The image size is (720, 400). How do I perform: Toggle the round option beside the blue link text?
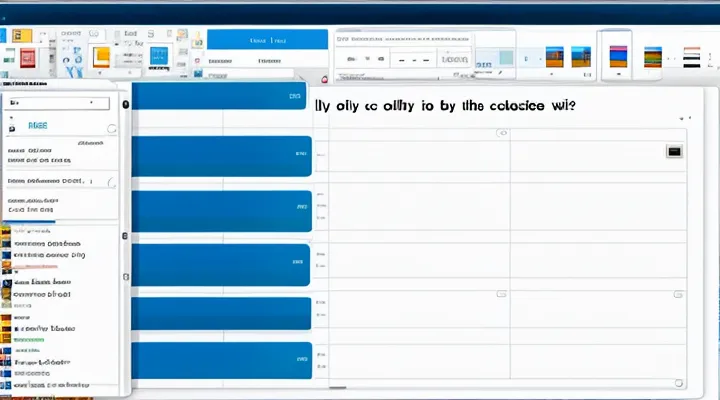[x=112, y=128]
